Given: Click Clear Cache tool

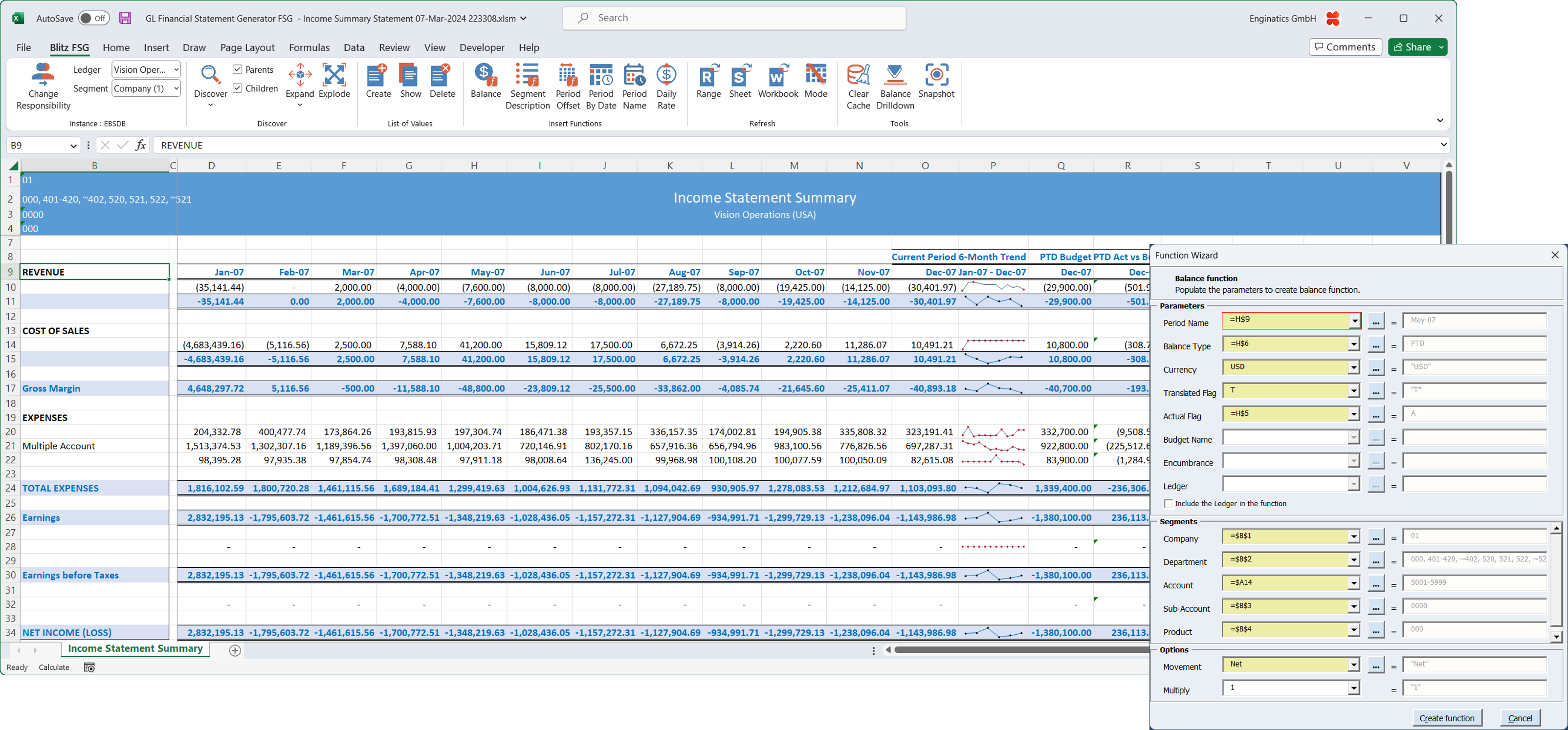Looking at the screenshot, I should 858,86.
